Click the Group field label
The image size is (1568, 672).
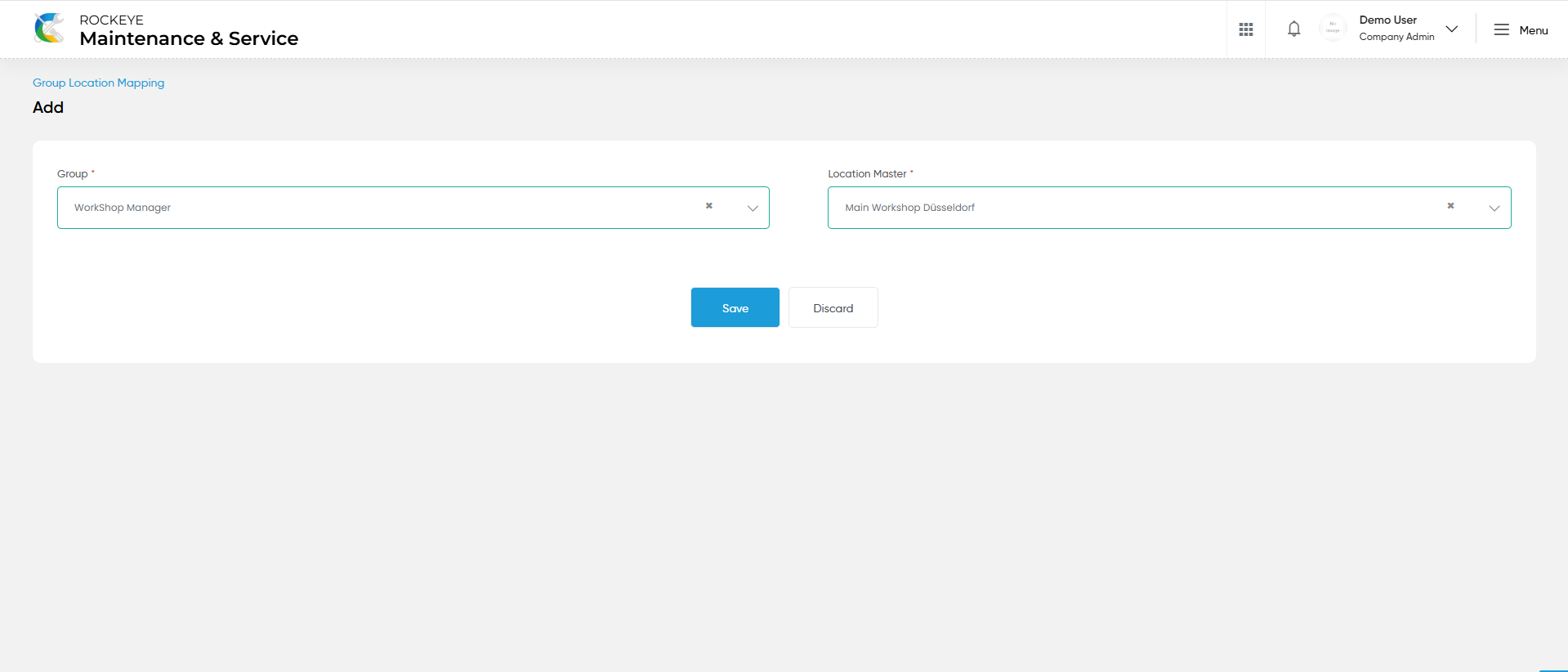click(x=72, y=173)
